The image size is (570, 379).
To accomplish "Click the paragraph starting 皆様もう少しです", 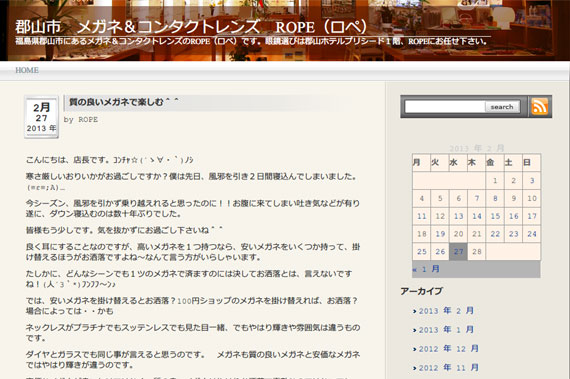I will click(x=124, y=230).
